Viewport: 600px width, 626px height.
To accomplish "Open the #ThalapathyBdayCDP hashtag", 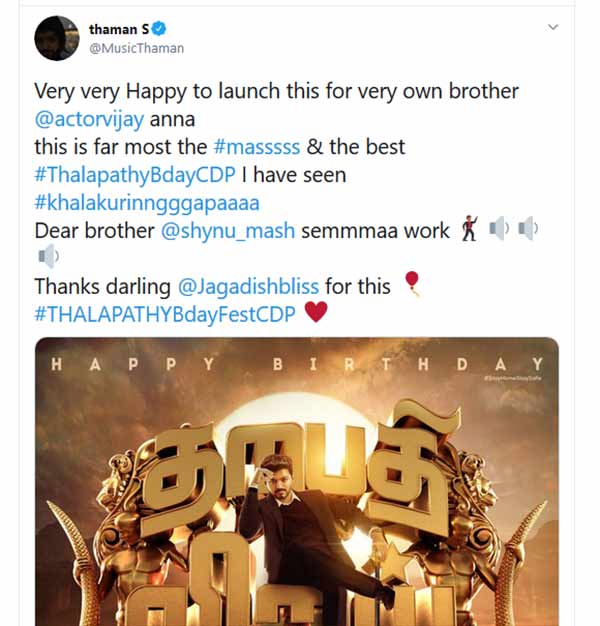I will (135, 174).
